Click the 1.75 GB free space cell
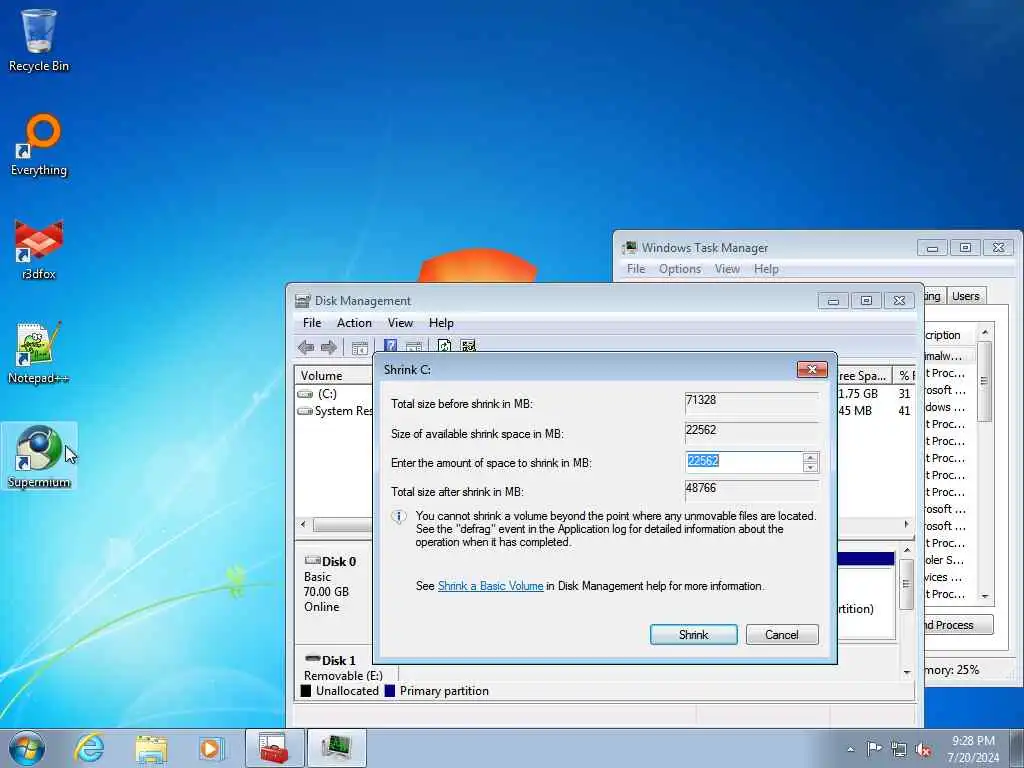This screenshot has width=1024, height=768. coord(858,394)
